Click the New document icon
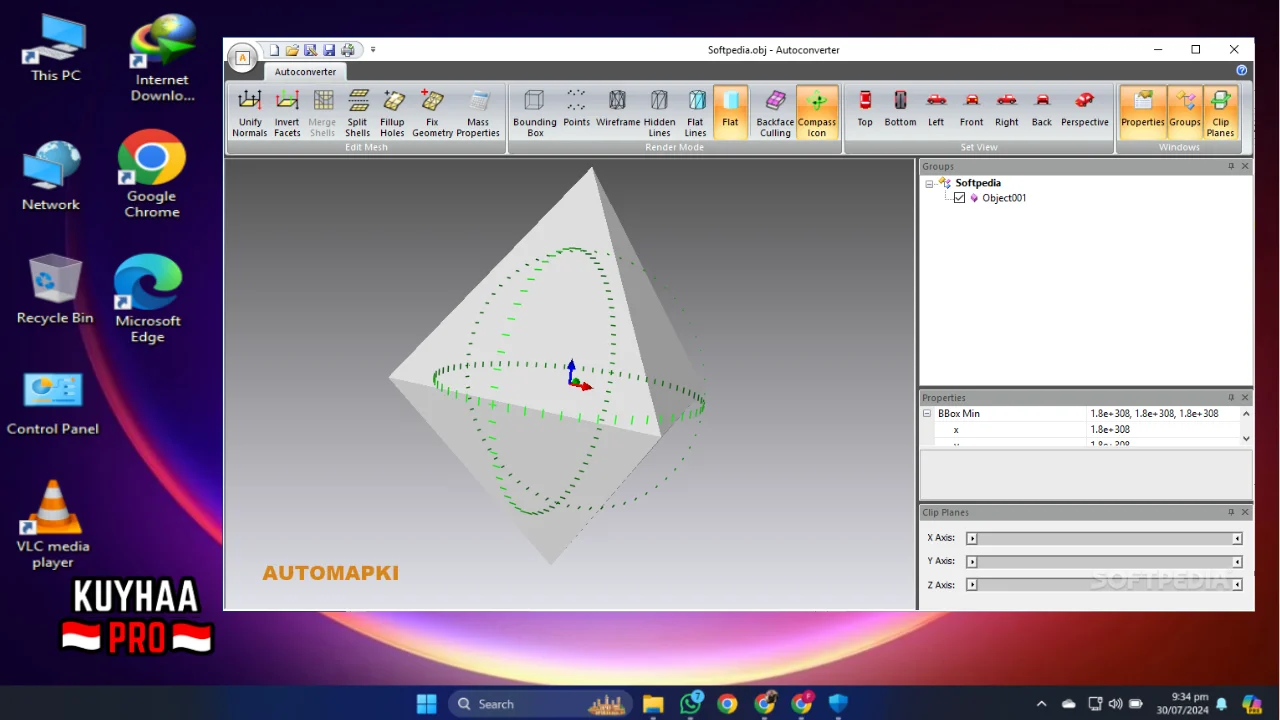 point(274,50)
